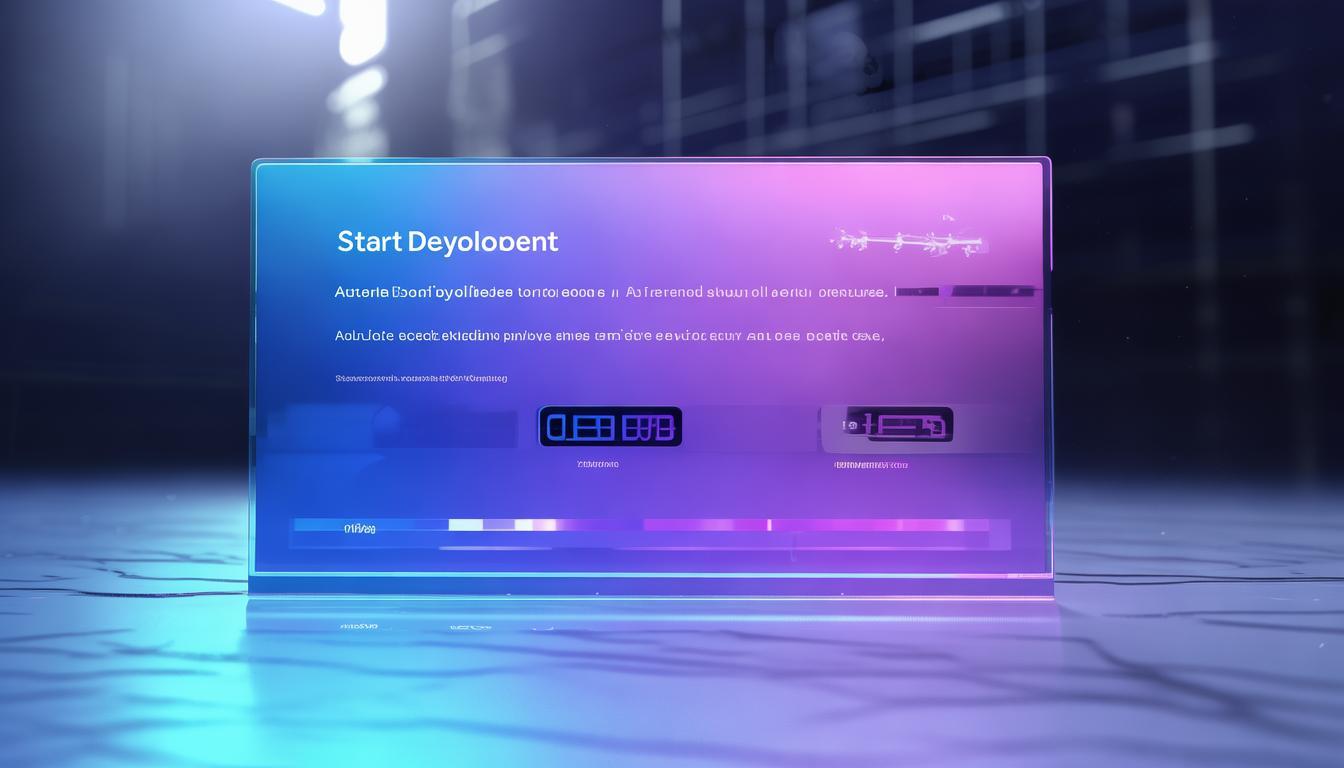Click the purple-glyph button on the right
The height and width of the screenshot is (768, 1344).
click(x=895, y=425)
